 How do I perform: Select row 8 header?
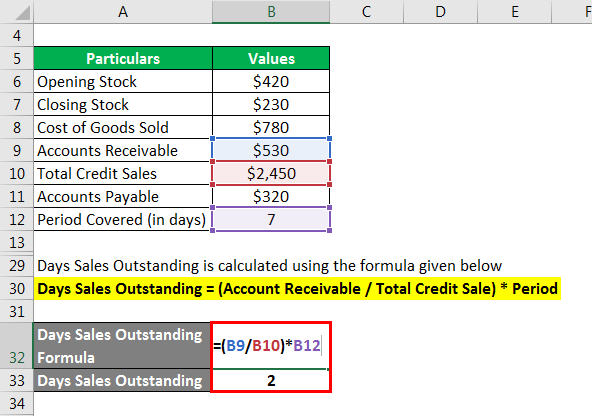pos(17,128)
